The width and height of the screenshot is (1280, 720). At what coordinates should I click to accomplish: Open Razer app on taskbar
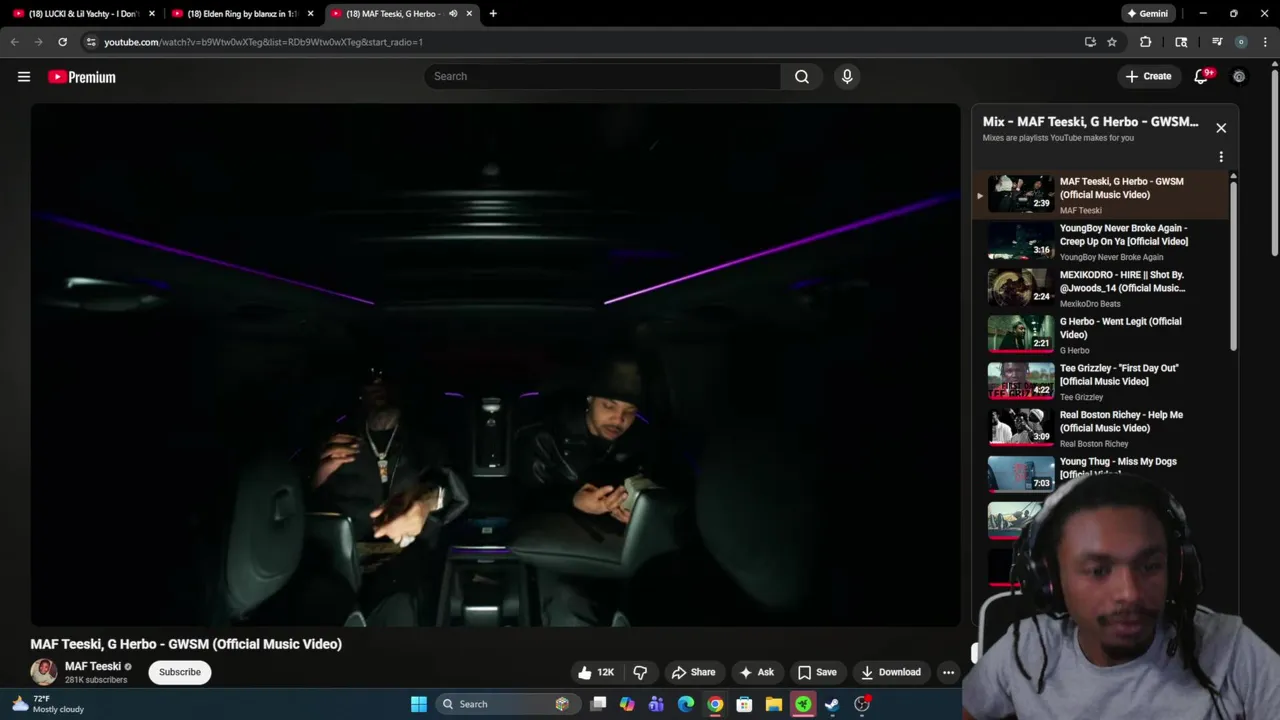coord(803,704)
